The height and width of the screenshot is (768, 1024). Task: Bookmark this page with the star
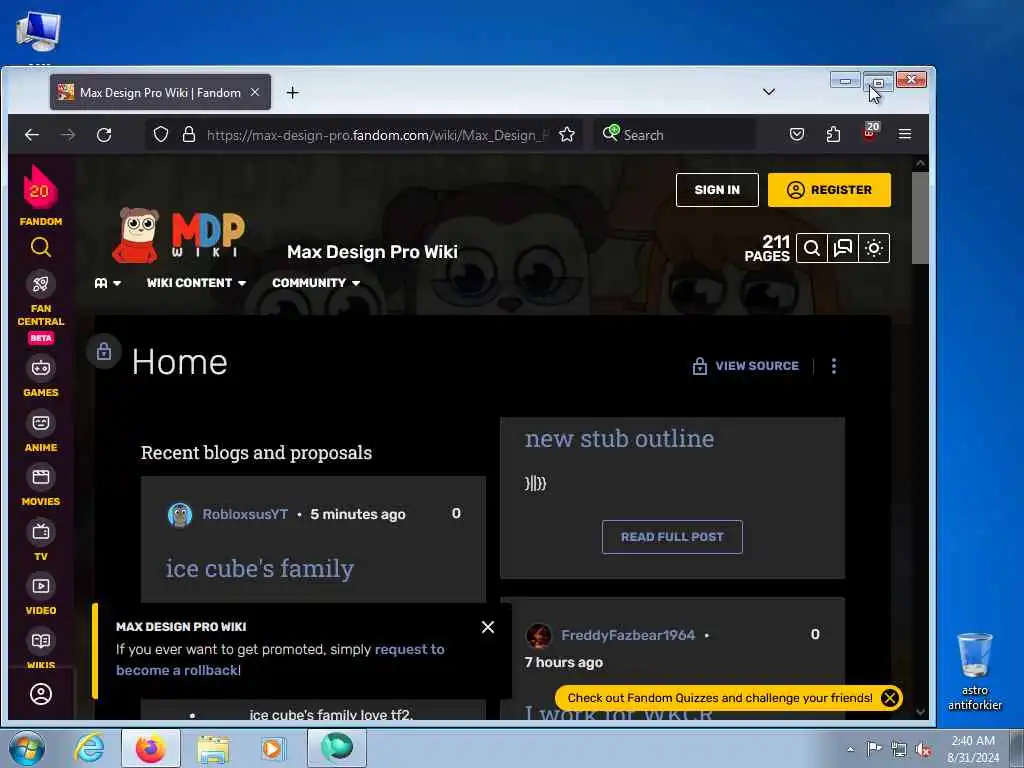[x=567, y=135]
